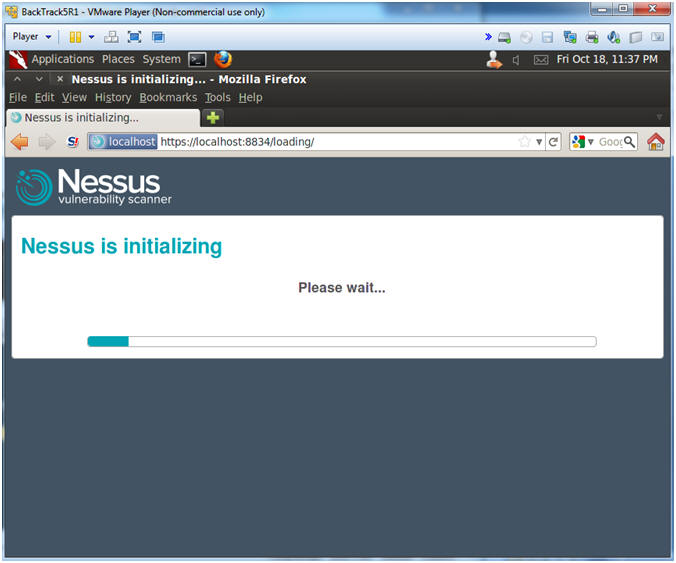Open Firefox History menu
This screenshot has height=563, width=676.
pyautogui.click(x=113, y=97)
